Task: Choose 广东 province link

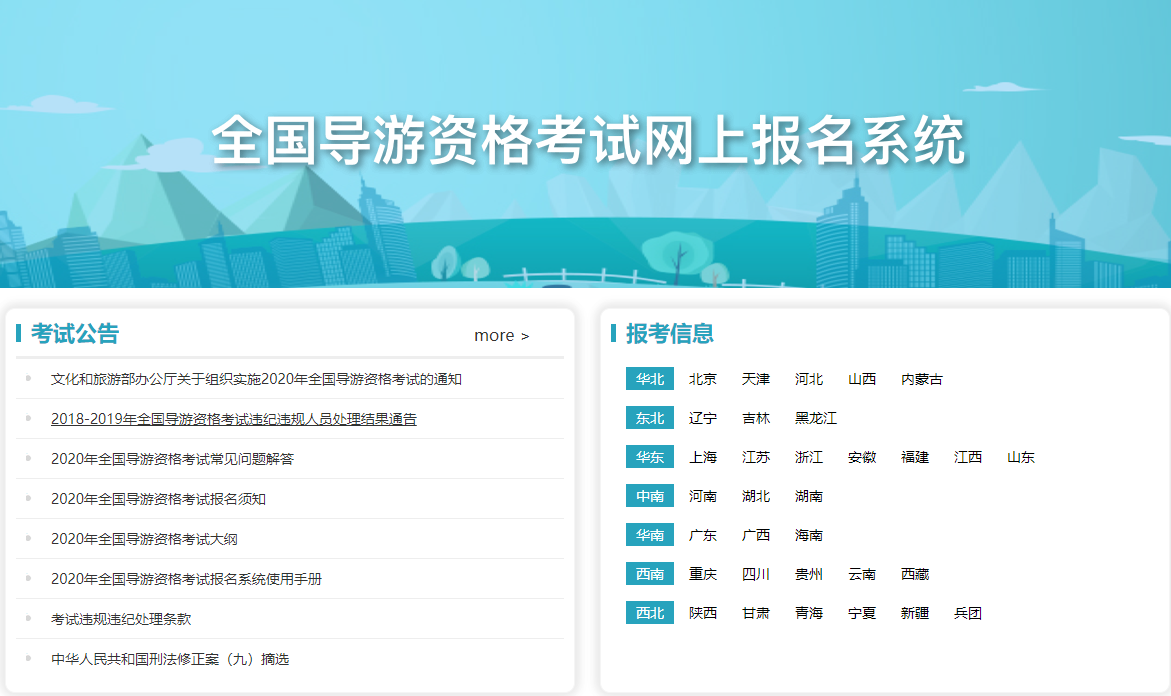Action: (x=703, y=535)
